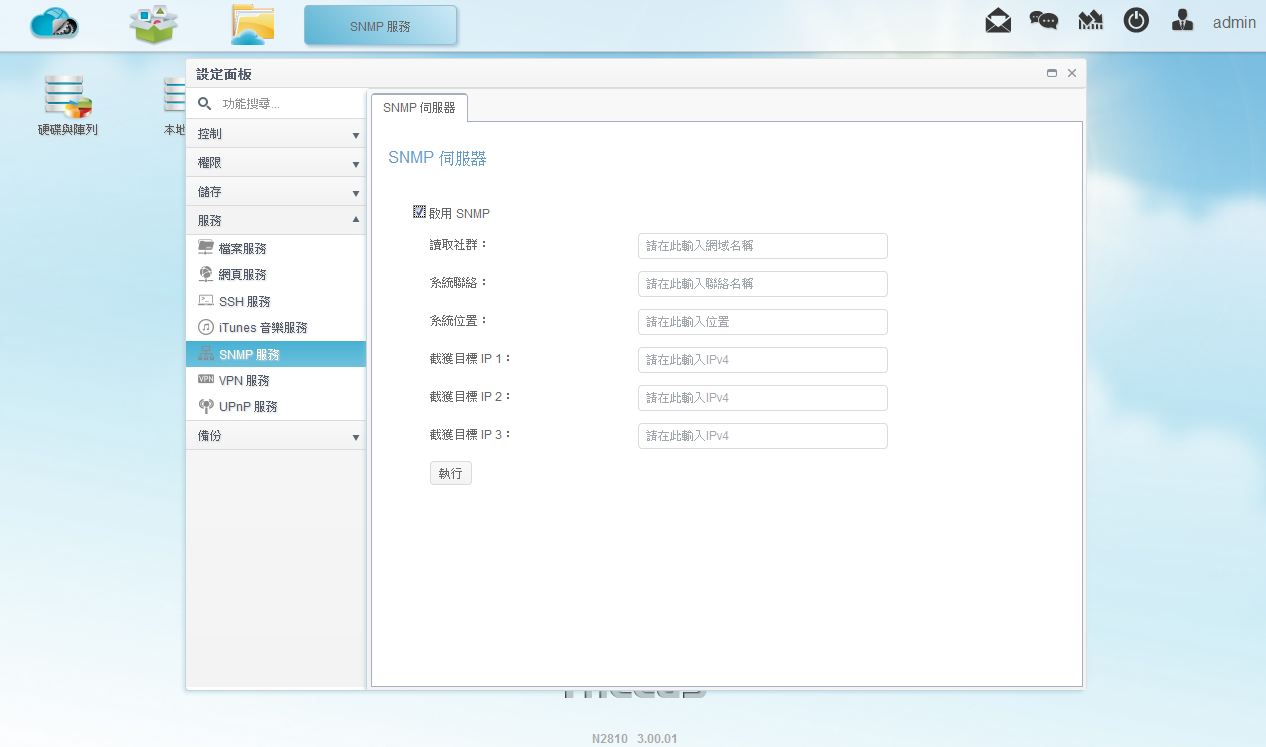The width and height of the screenshot is (1266, 747).
Task: Expand the 控制 section
Action: [276, 134]
